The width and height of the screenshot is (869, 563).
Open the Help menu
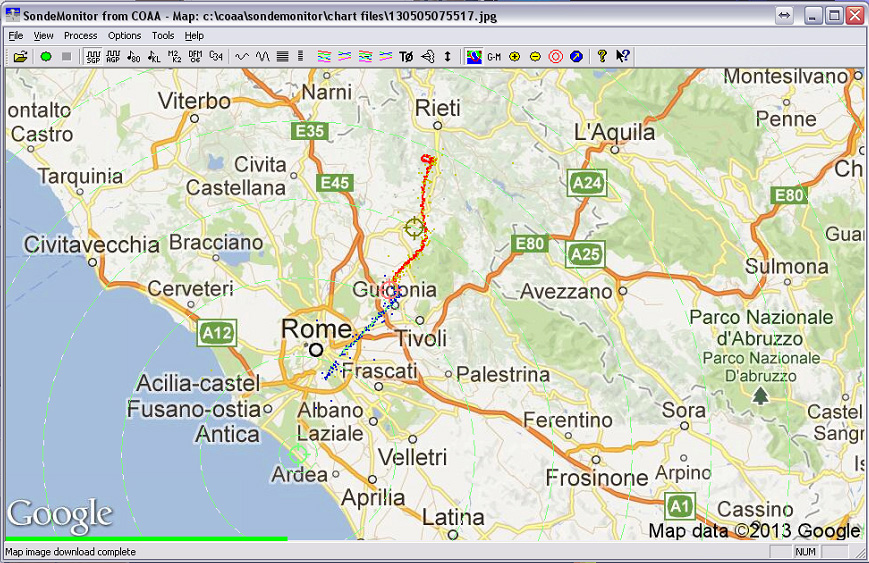coord(194,35)
